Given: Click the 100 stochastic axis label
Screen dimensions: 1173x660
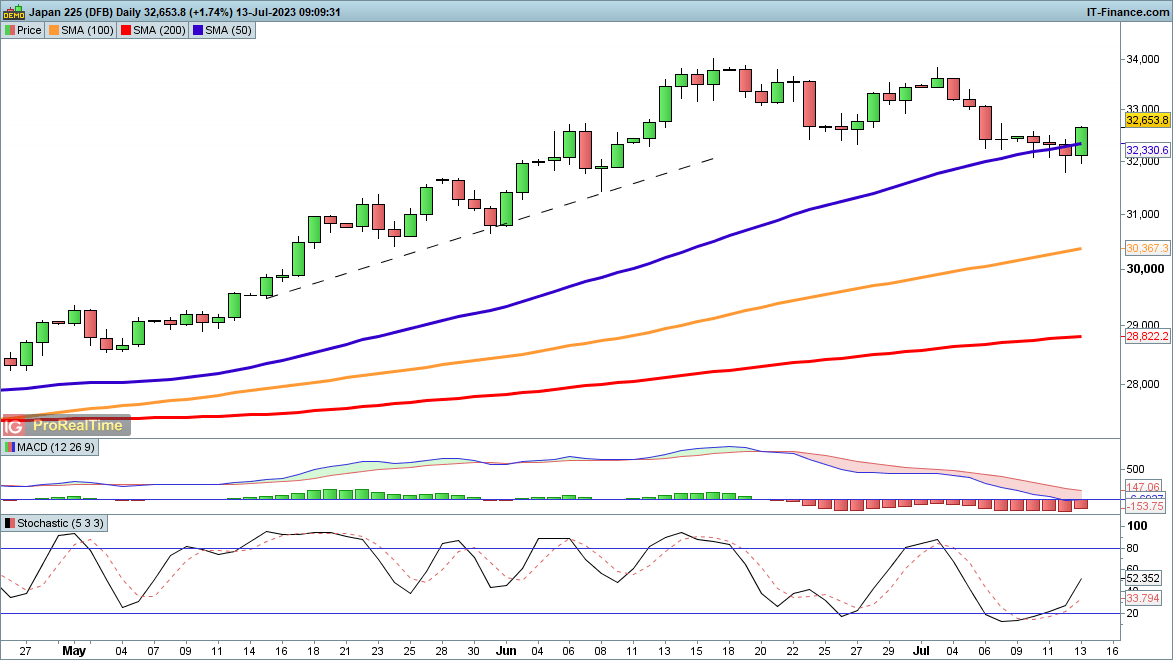Looking at the screenshot, I should click(x=1137, y=526).
